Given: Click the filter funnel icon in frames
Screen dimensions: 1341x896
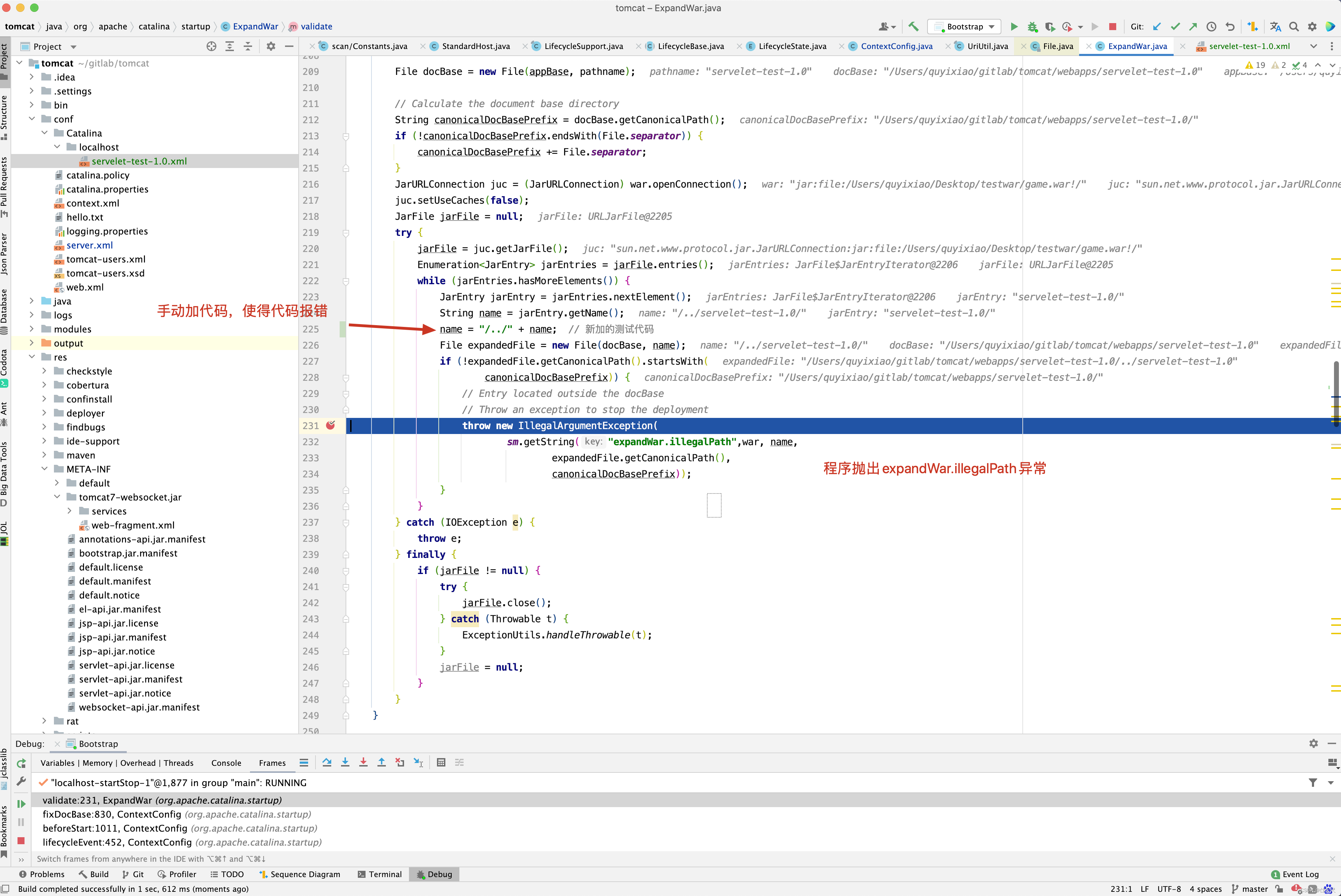Looking at the screenshot, I should pyautogui.click(x=1313, y=782).
